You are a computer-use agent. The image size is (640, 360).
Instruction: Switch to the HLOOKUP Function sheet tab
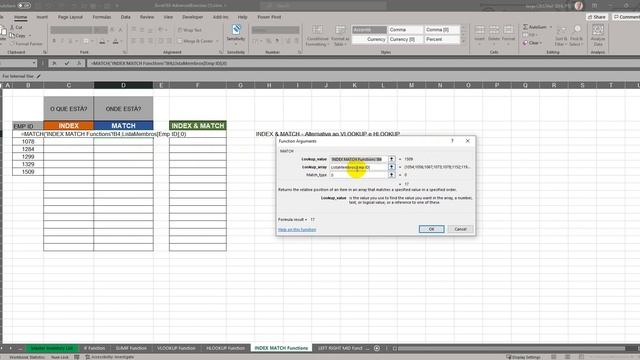[x=225, y=348]
